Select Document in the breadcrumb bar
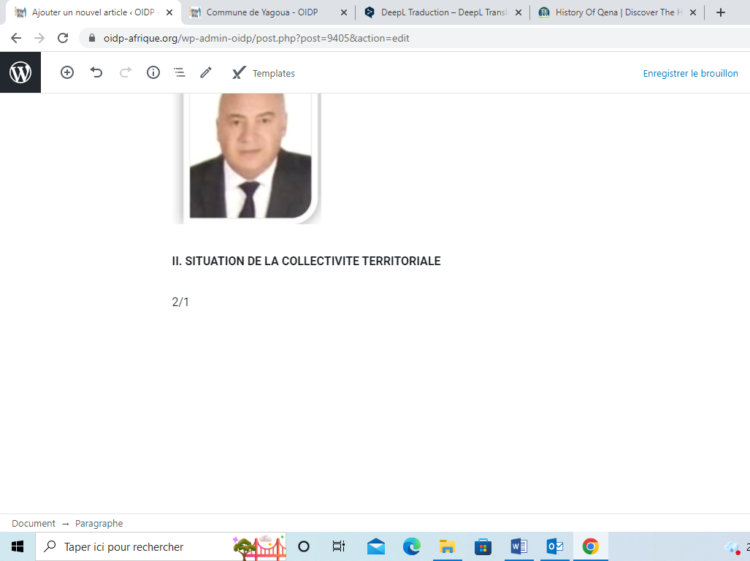This screenshot has height=561, width=750. pyautogui.click(x=34, y=523)
